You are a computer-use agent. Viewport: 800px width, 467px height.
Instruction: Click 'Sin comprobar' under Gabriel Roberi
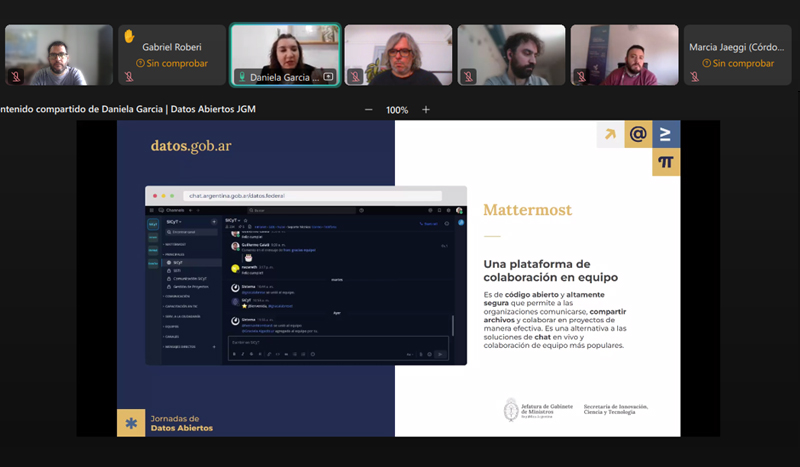[x=177, y=63]
